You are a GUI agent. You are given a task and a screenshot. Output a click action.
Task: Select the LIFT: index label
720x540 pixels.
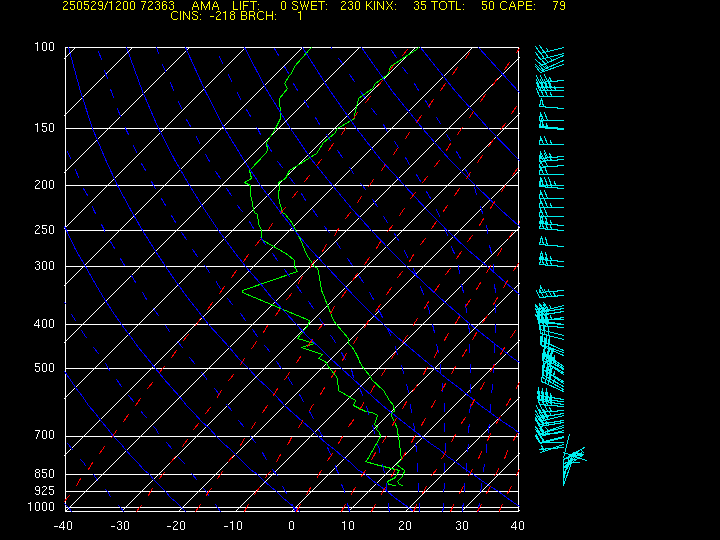coord(246,6)
